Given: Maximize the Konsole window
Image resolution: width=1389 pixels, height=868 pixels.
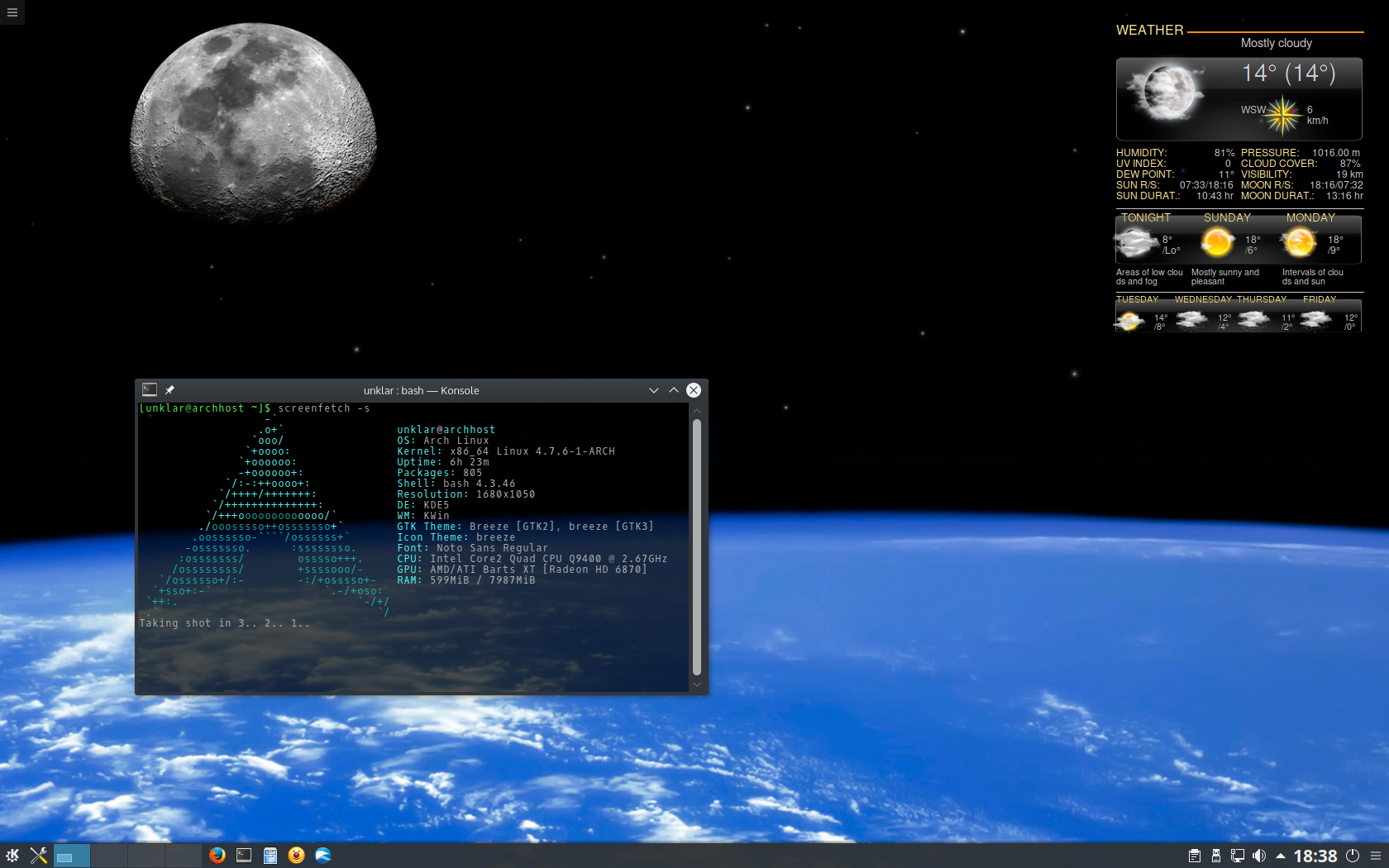Looking at the screenshot, I should (x=674, y=390).
